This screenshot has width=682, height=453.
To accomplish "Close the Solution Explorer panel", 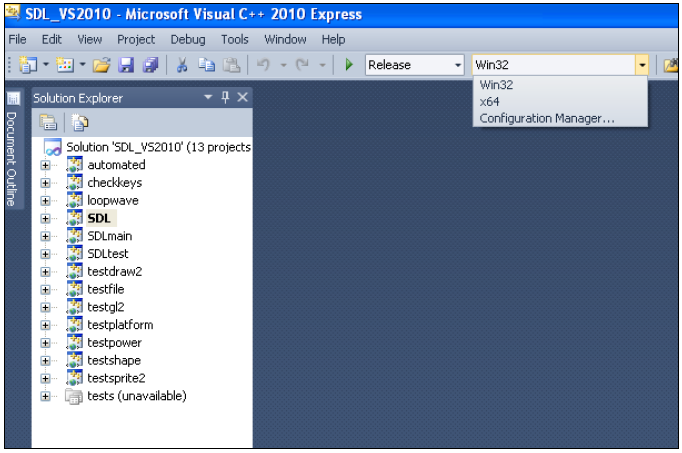I will (x=243, y=97).
